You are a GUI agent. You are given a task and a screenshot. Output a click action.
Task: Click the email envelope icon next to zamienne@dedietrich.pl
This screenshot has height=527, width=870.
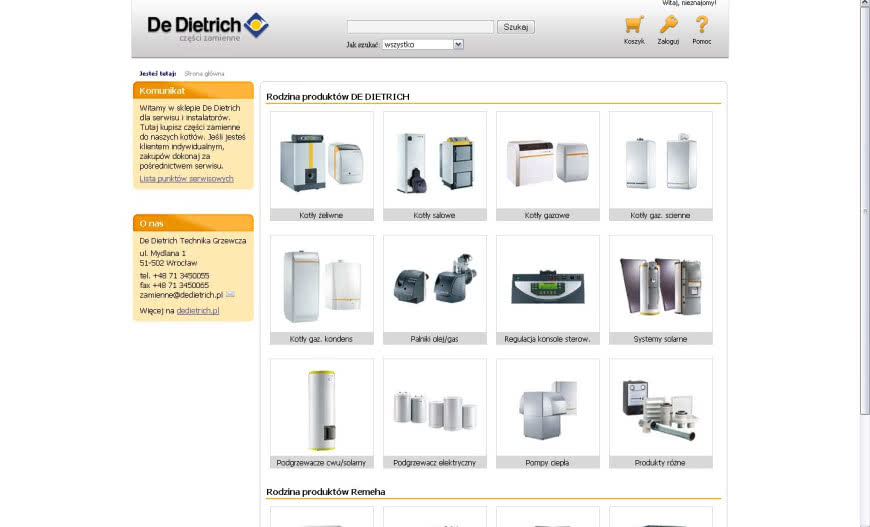pos(230,295)
